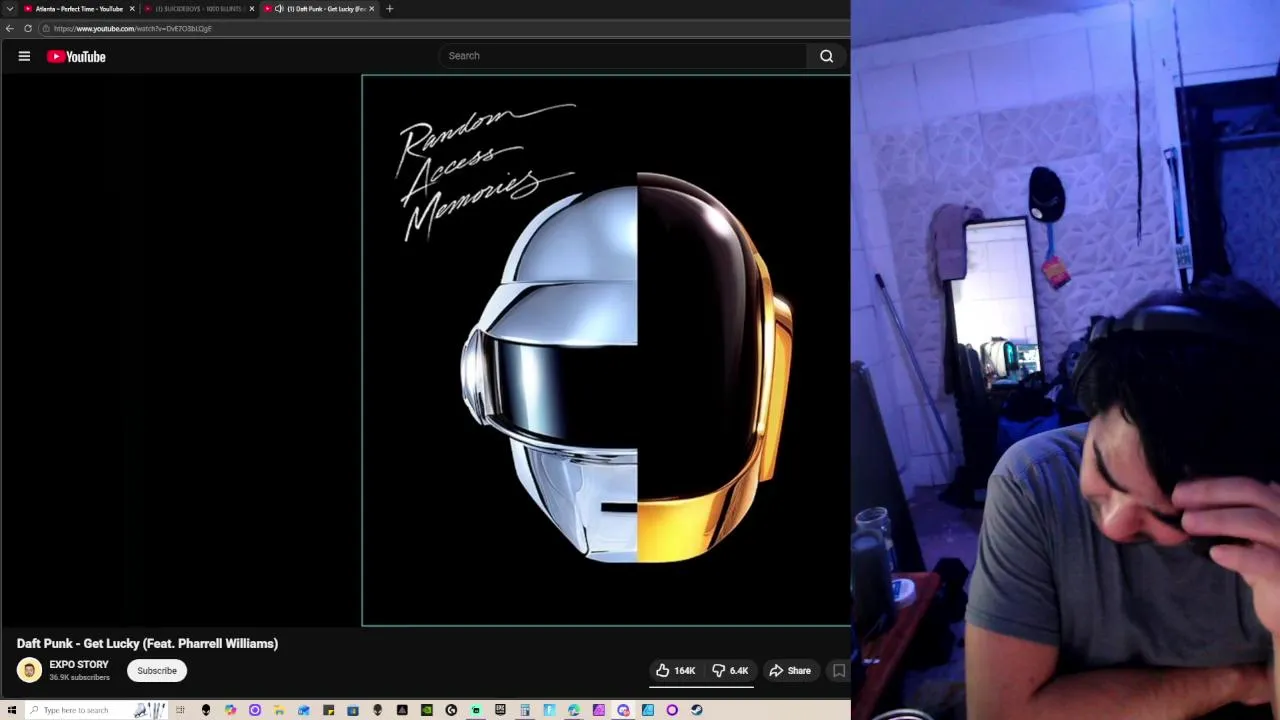Share the Daft Punk video
1280x720 pixels.
790,671
